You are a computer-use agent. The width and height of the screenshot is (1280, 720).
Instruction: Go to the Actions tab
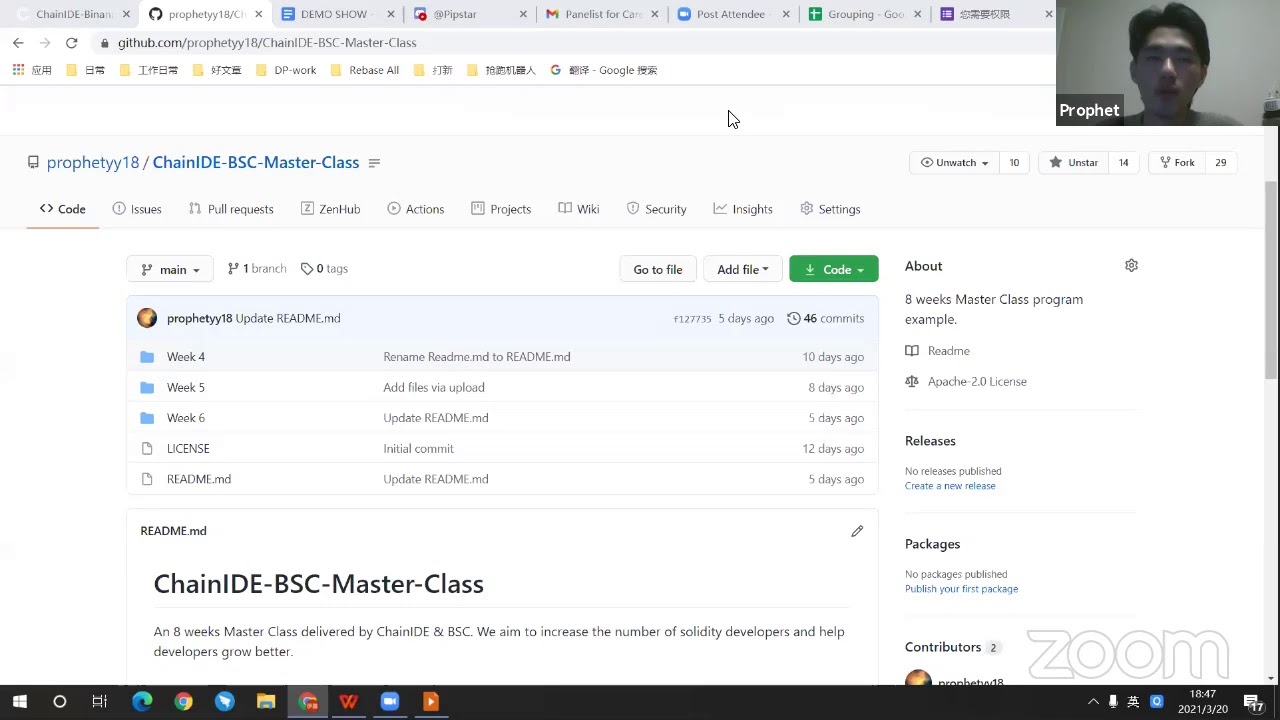pyautogui.click(x=415, y=209)
